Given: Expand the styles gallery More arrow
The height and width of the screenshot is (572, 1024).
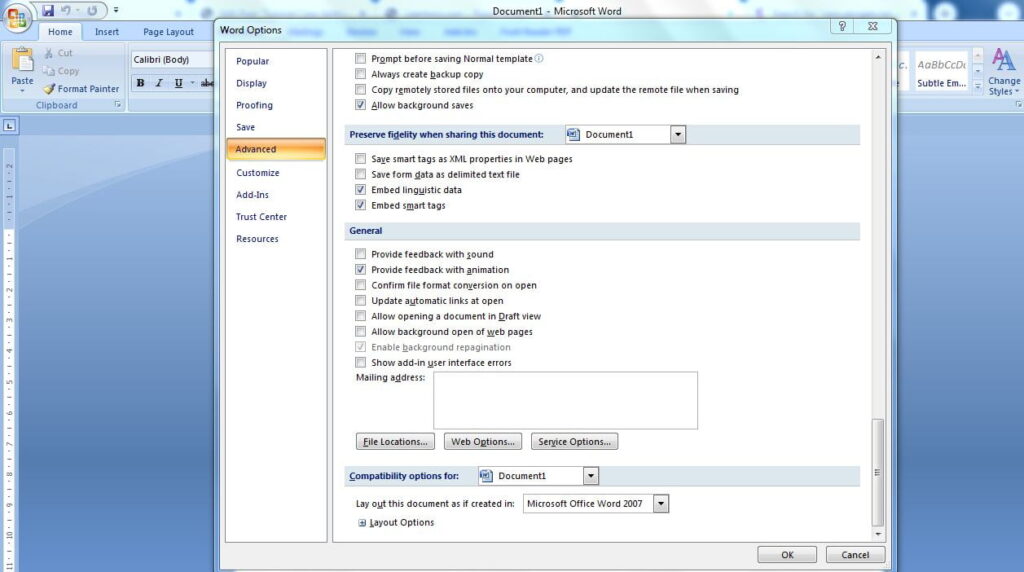Looking at the screenshot, I should [978, 86].
